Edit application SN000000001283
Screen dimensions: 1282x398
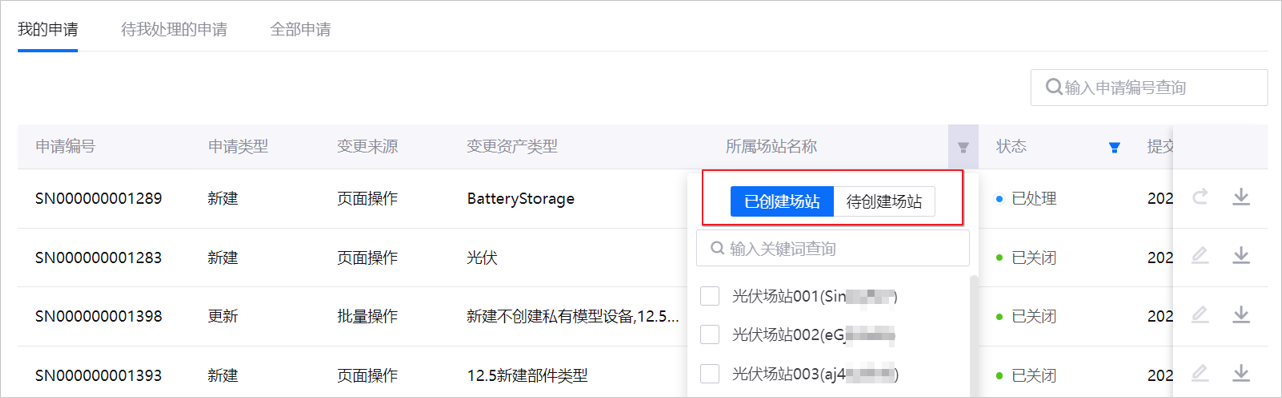(x=1200, y=257)
